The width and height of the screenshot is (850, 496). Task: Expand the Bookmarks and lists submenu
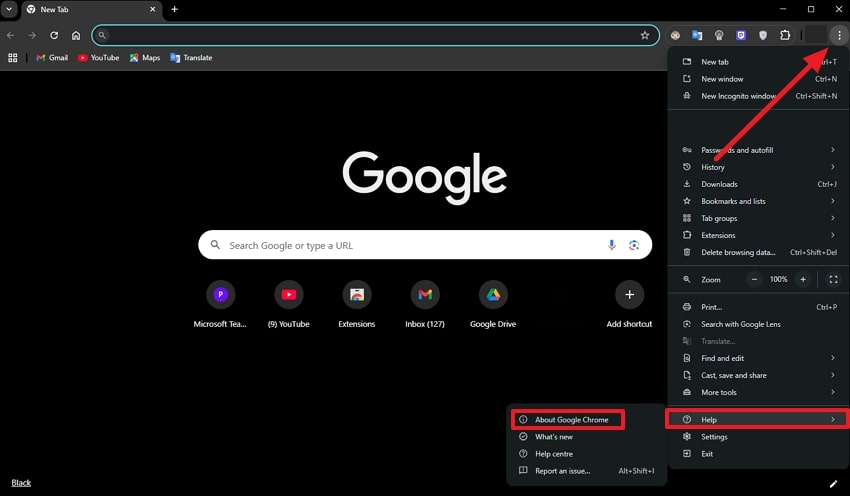[758, 201]
